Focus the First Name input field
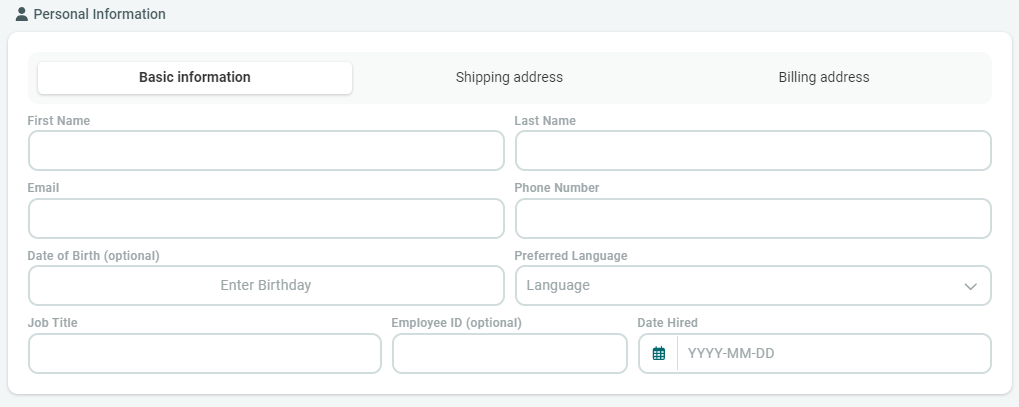 pyautogui.click(x=266, y=151)
